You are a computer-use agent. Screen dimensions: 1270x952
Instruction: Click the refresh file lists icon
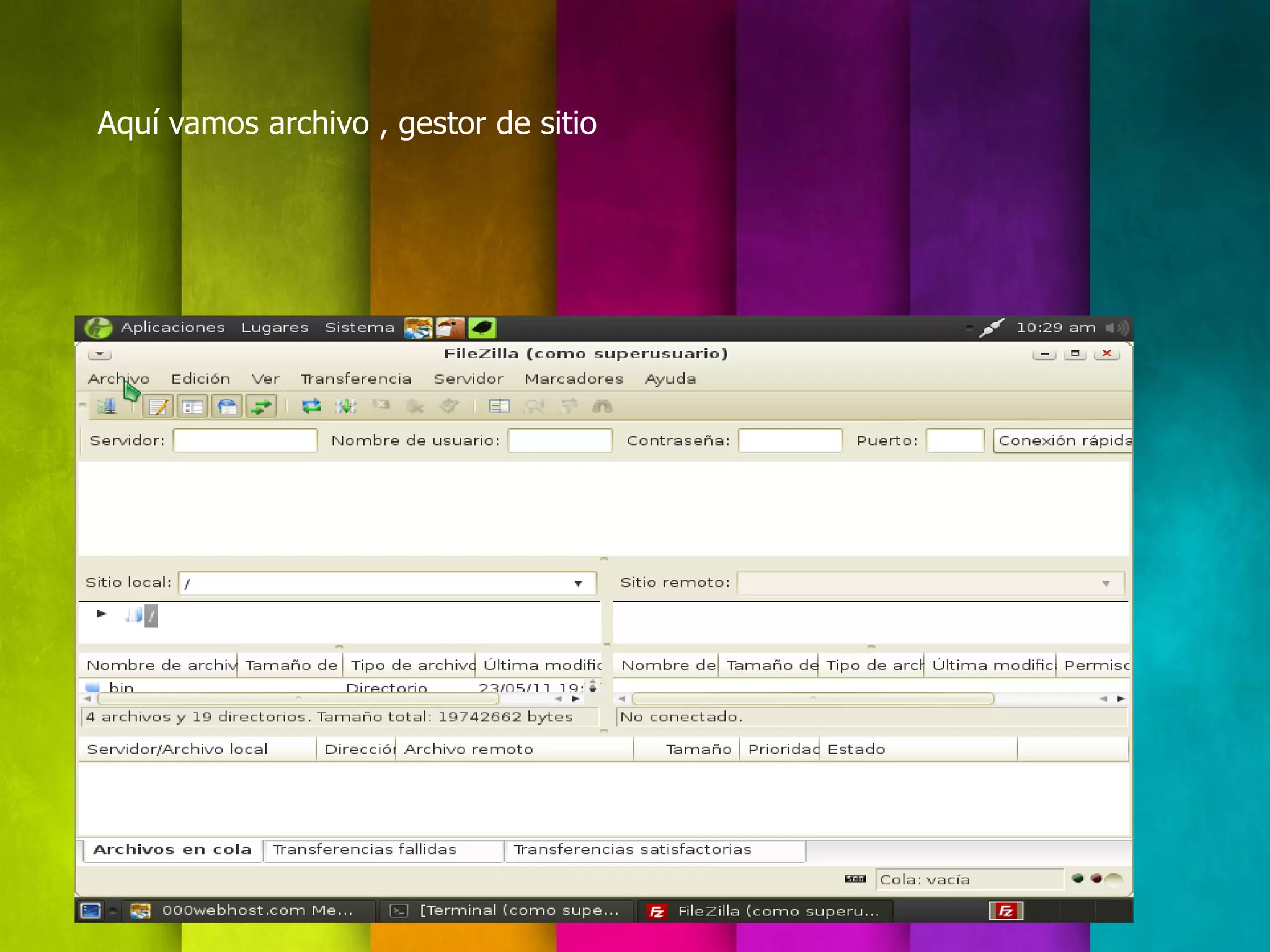(x=311, y=407)
